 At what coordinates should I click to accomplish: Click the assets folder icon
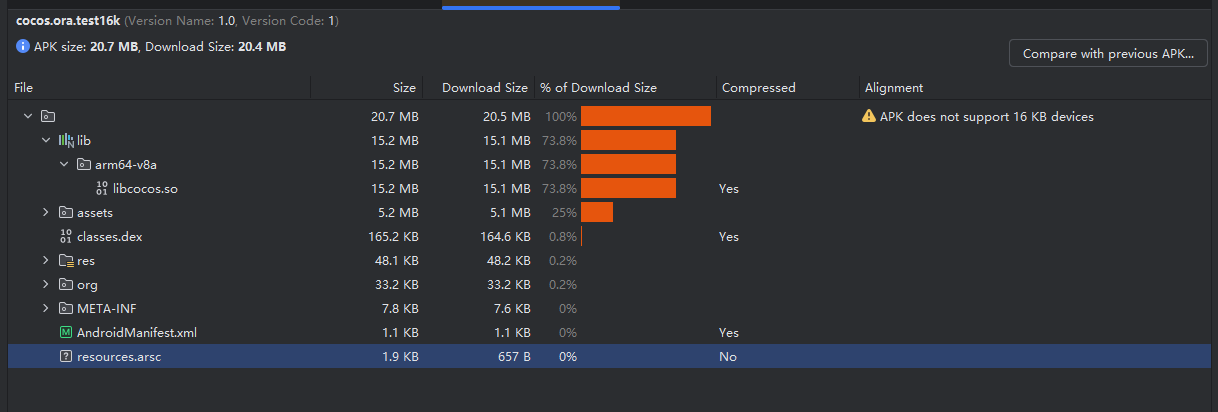(x=66, y=213)
